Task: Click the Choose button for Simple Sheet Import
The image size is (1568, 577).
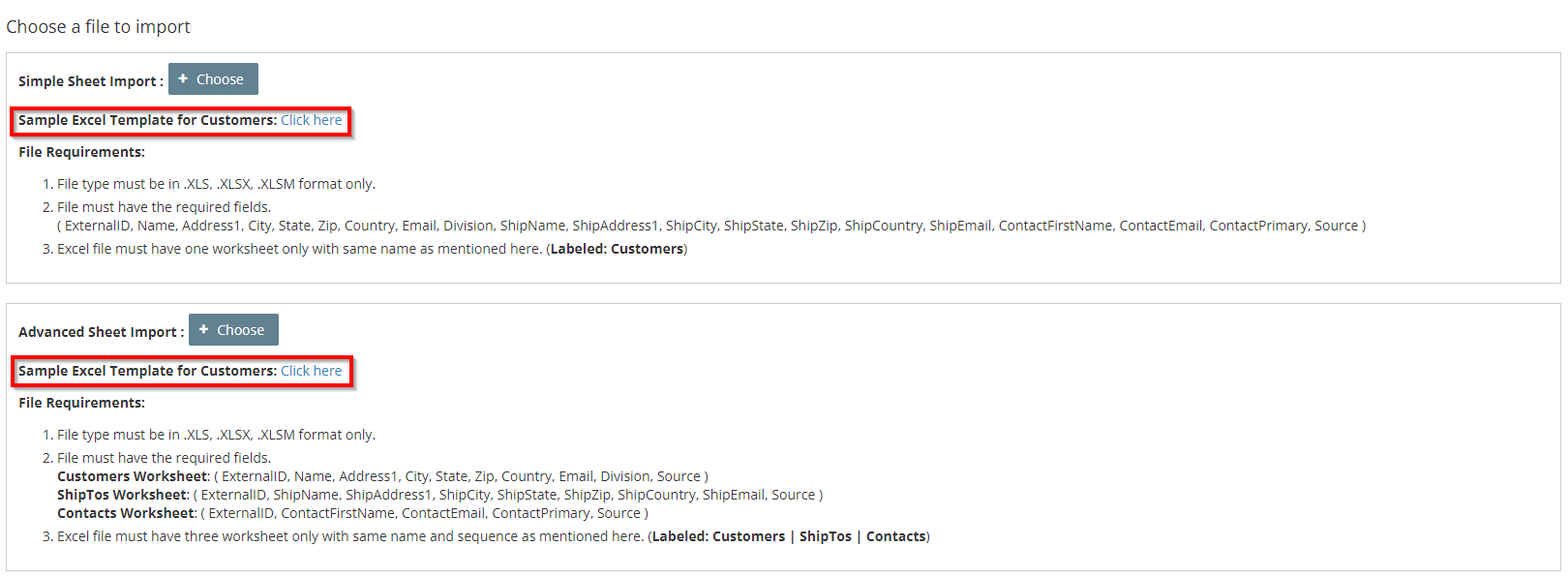Action: coord(213,79)
